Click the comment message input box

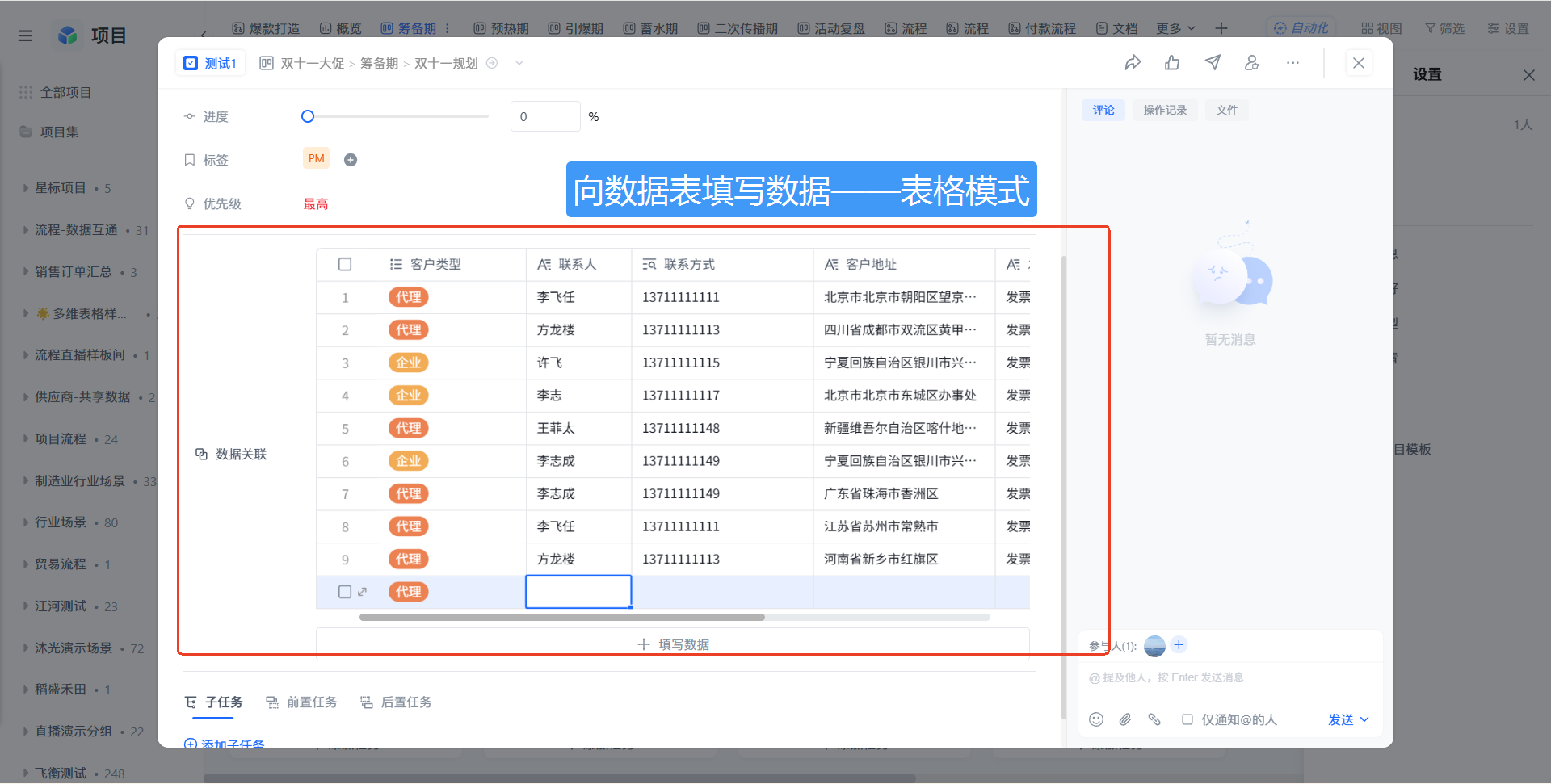[x=1229, y=677]
